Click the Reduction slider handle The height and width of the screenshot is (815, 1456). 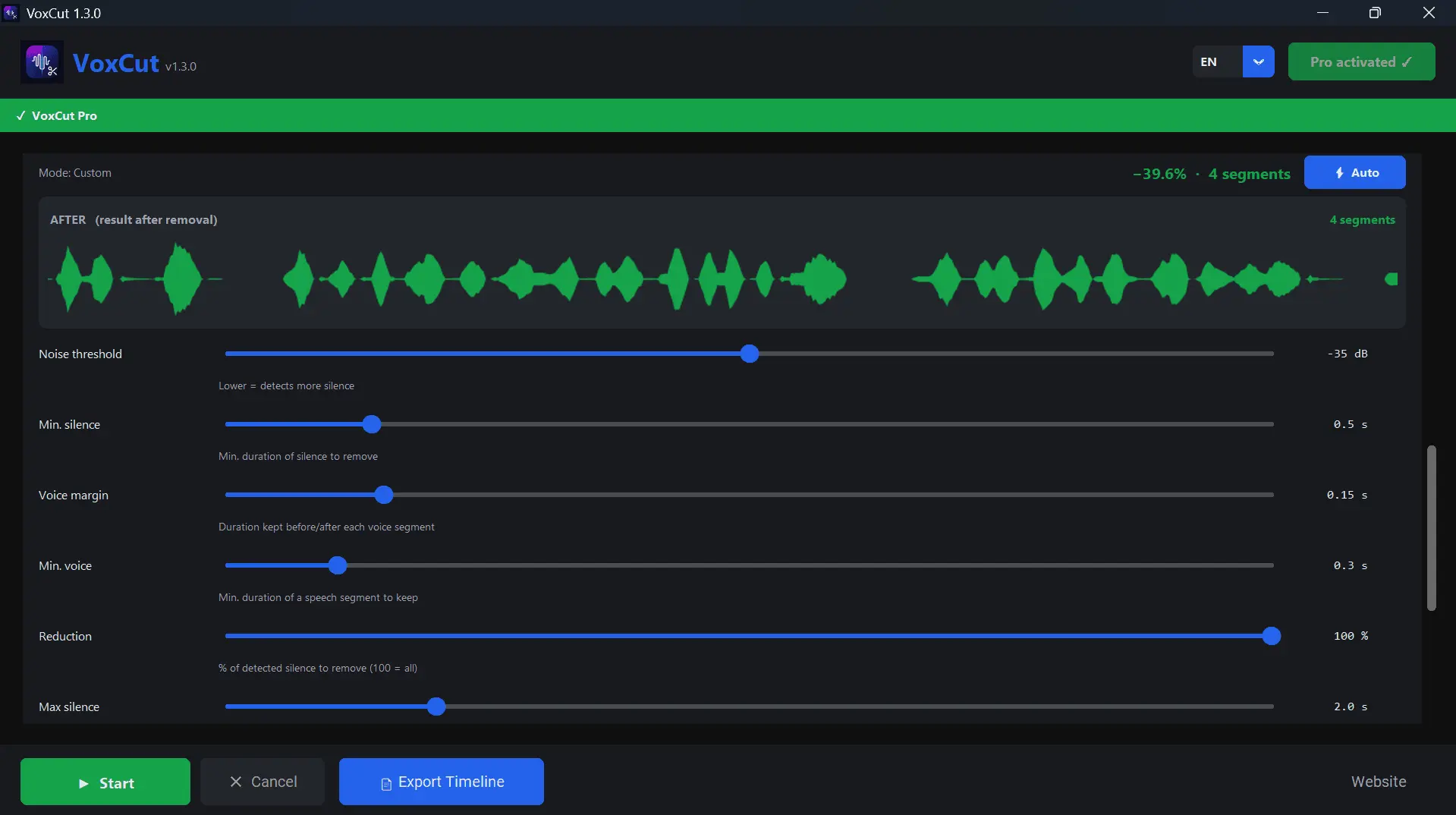pos(1272,636)
